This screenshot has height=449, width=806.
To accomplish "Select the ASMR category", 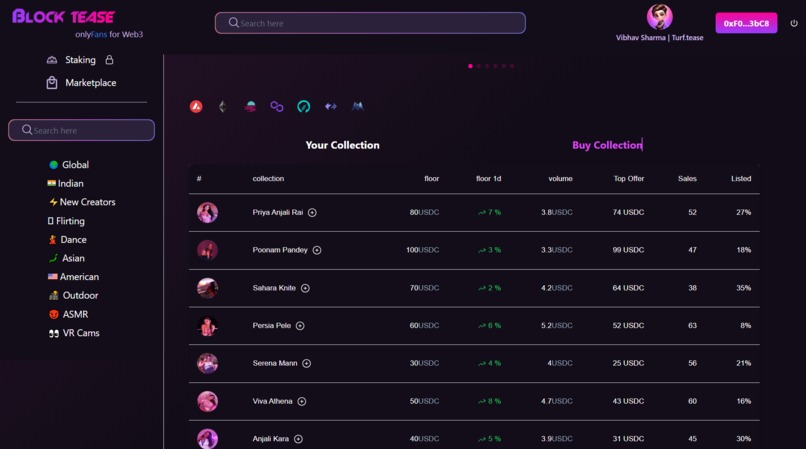I will 68,314.
